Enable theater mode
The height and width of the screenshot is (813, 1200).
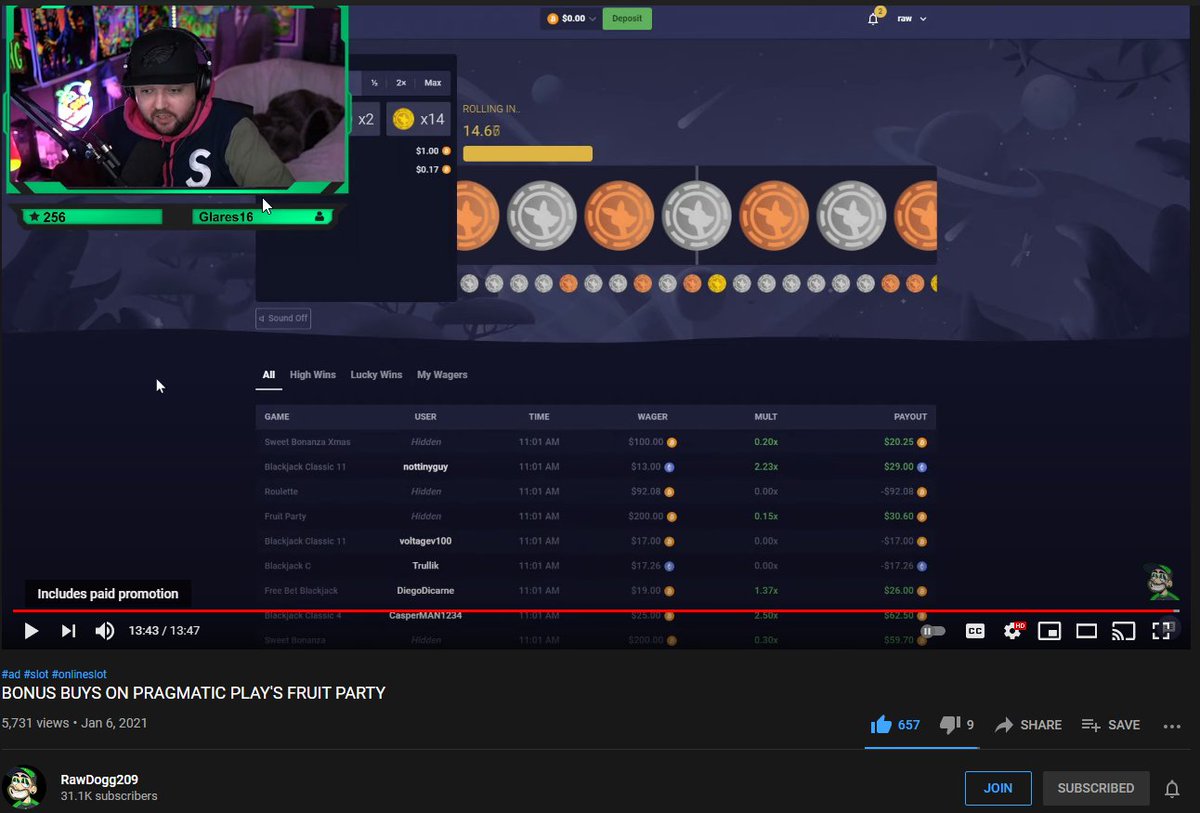coord(1087,631)
